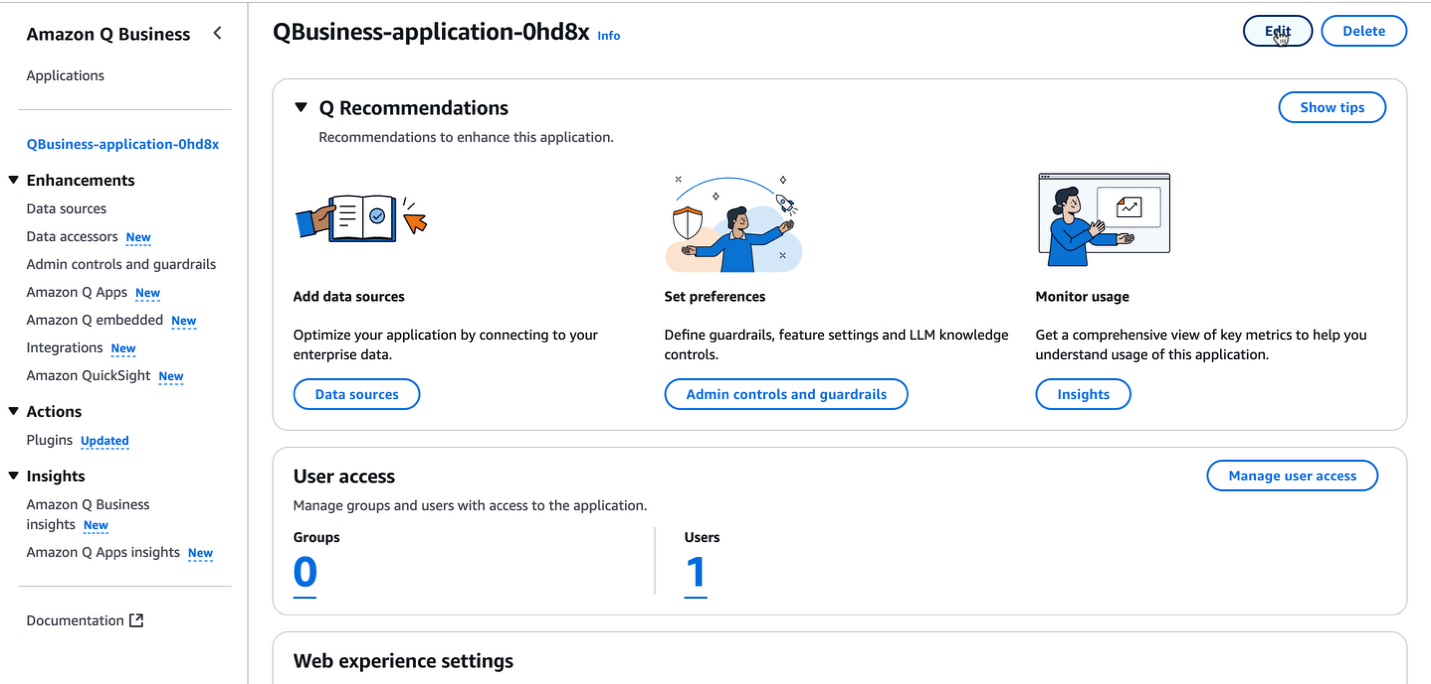Click the Groups count number
This screenshot has width=1431, height=684.
point(305,573)
